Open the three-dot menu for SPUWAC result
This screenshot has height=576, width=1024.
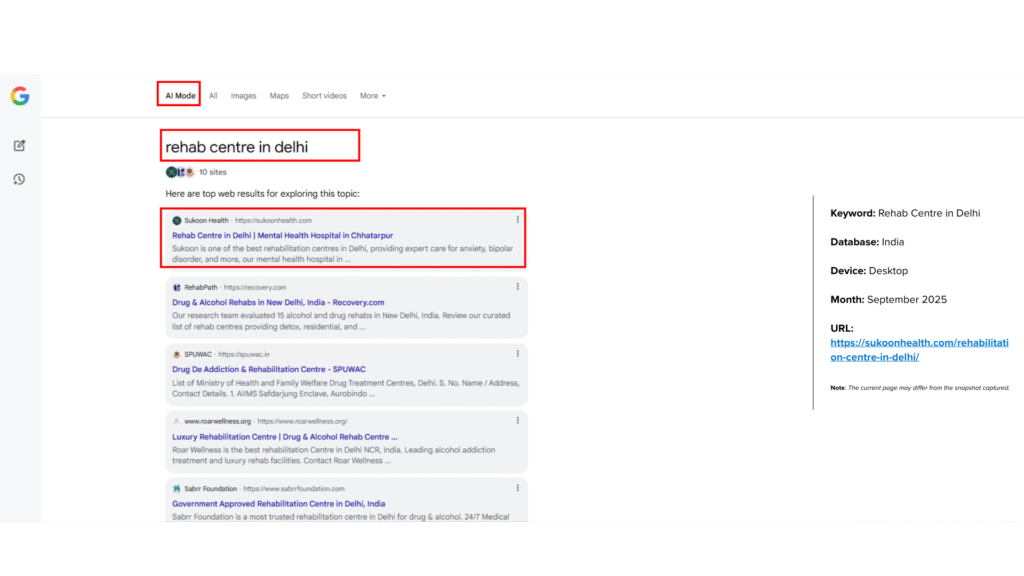(517, 354)
